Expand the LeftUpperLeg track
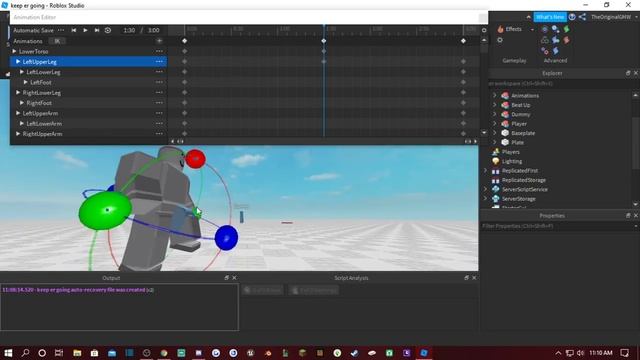This screenshot has height=360, width=640. [18, 62]
